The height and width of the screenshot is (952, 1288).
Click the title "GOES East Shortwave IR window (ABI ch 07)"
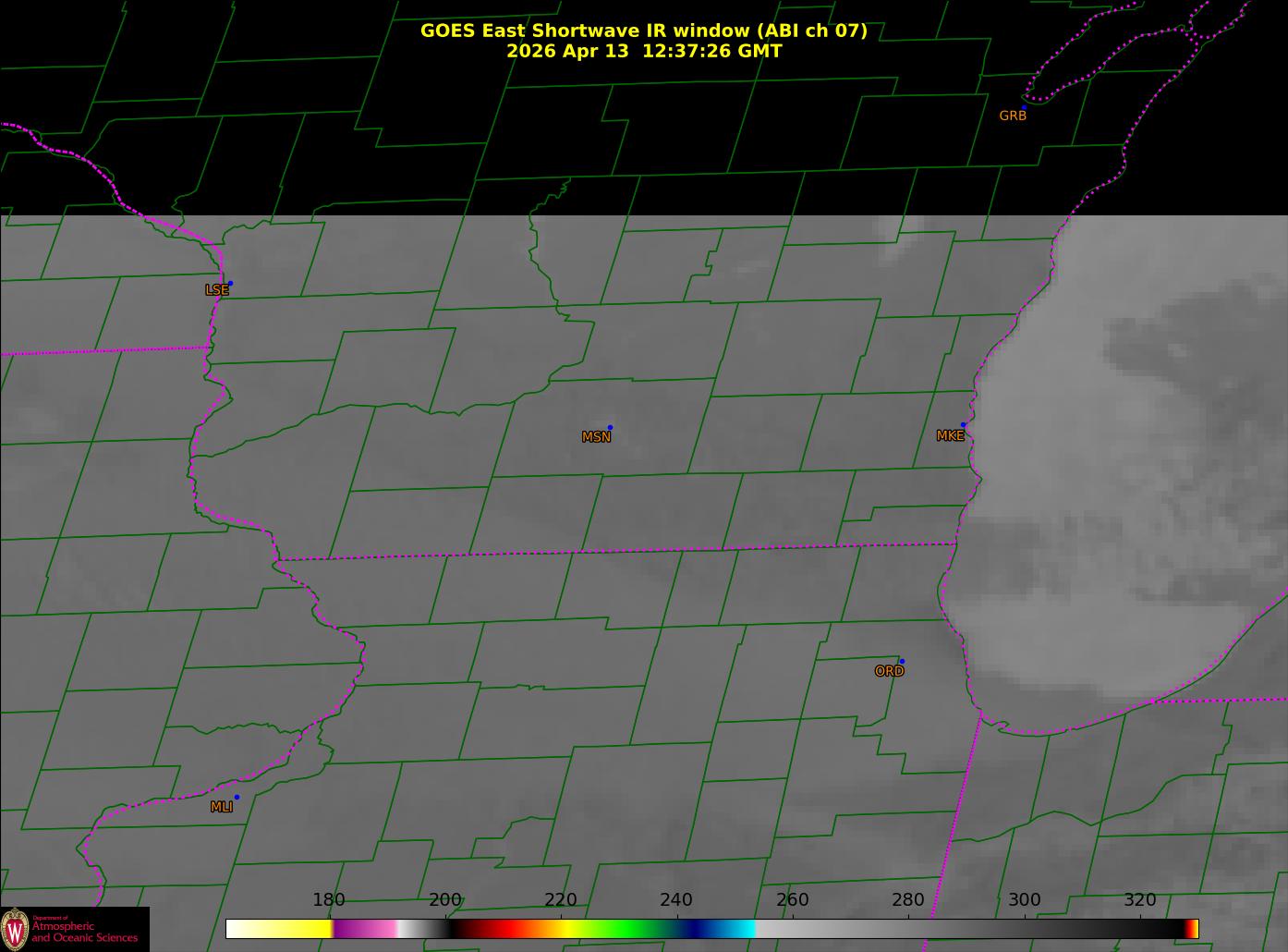click(x=644, y=31)
